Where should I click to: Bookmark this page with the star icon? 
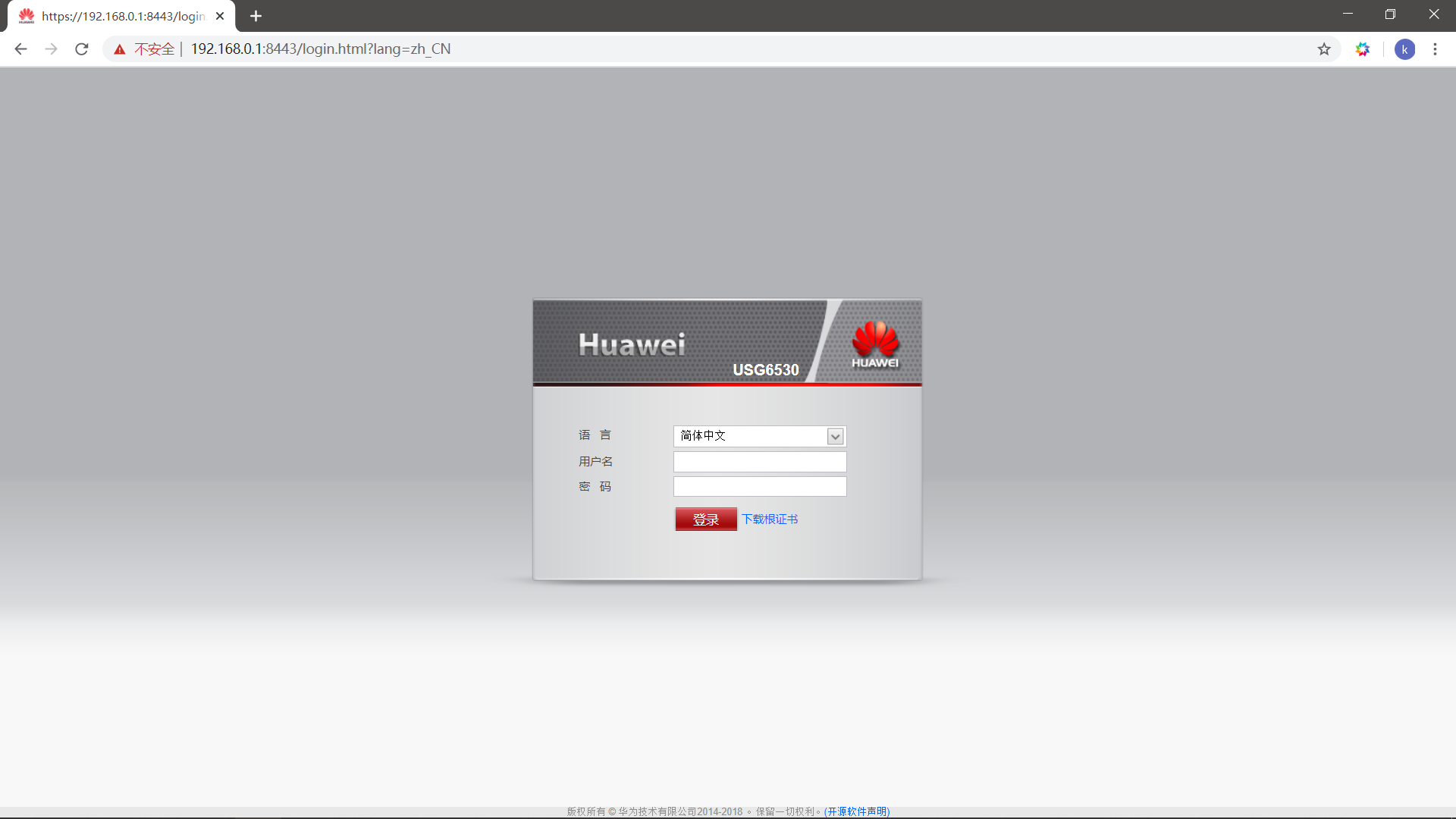1324,49
